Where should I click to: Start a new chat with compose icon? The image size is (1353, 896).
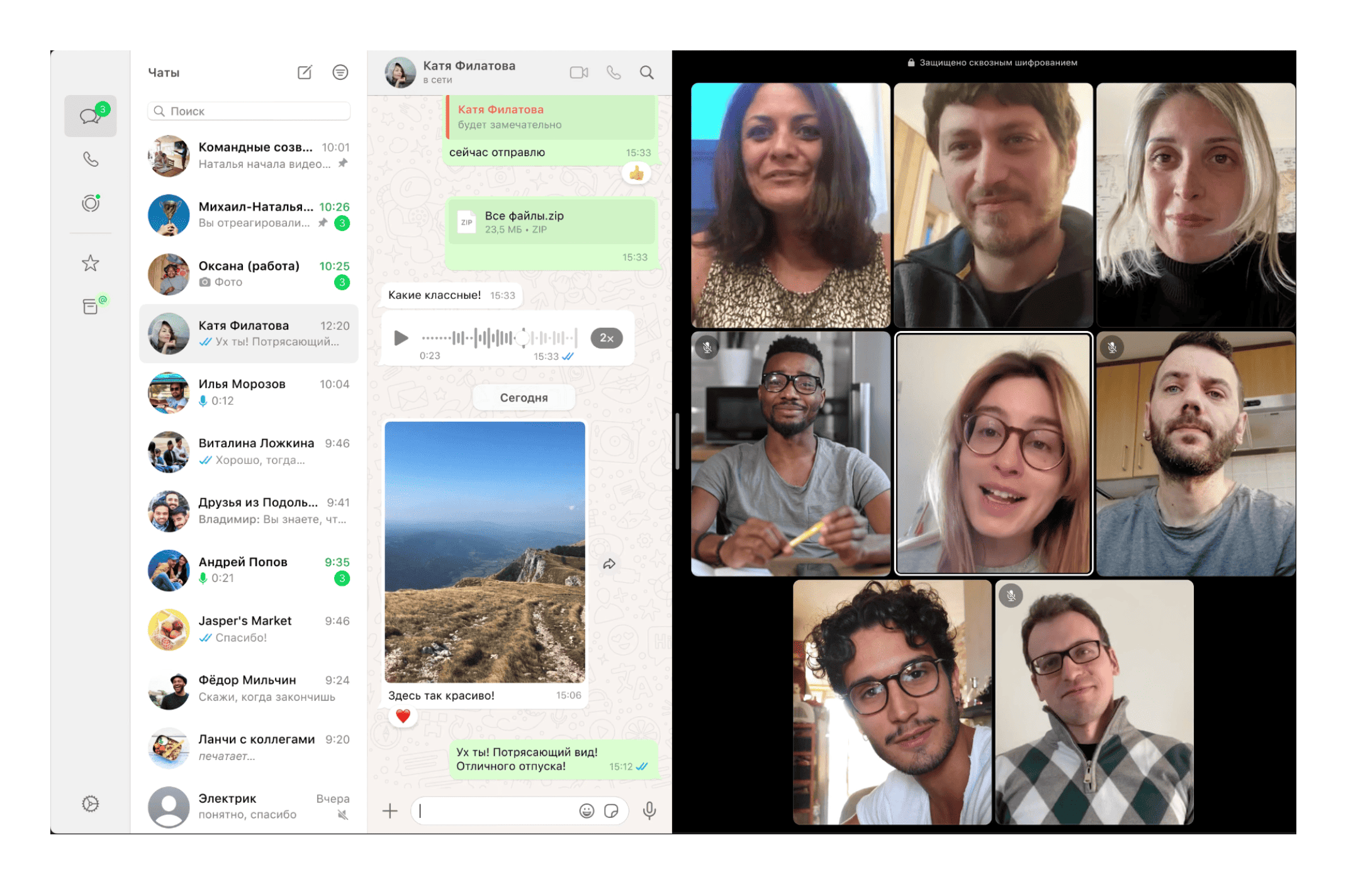tap(305, 72)
